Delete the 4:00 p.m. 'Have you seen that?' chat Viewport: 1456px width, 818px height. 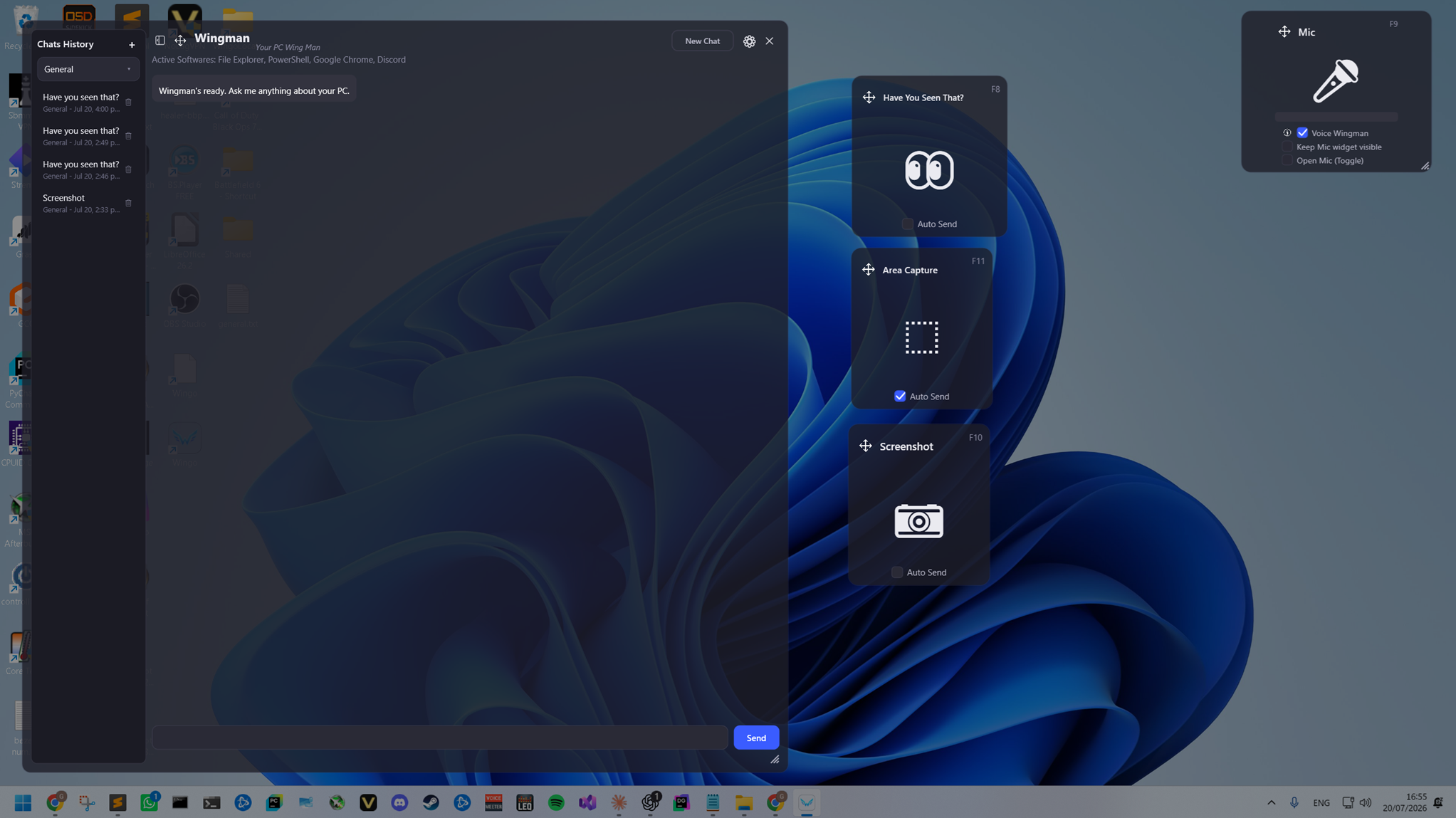pyautogui.click(x=129, y=103)
